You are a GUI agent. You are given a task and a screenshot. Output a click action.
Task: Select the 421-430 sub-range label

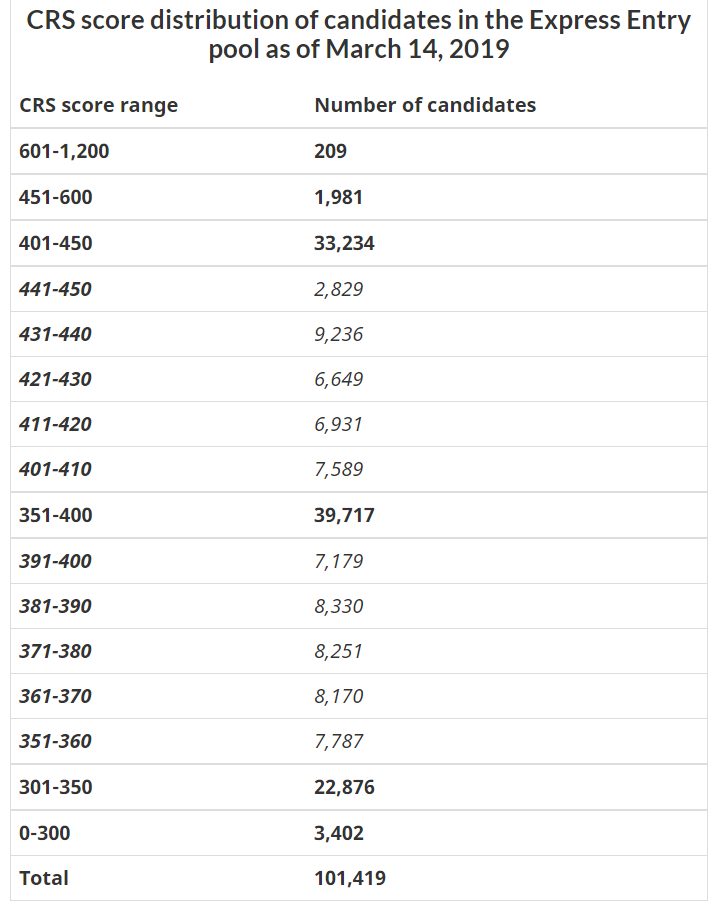55,379
